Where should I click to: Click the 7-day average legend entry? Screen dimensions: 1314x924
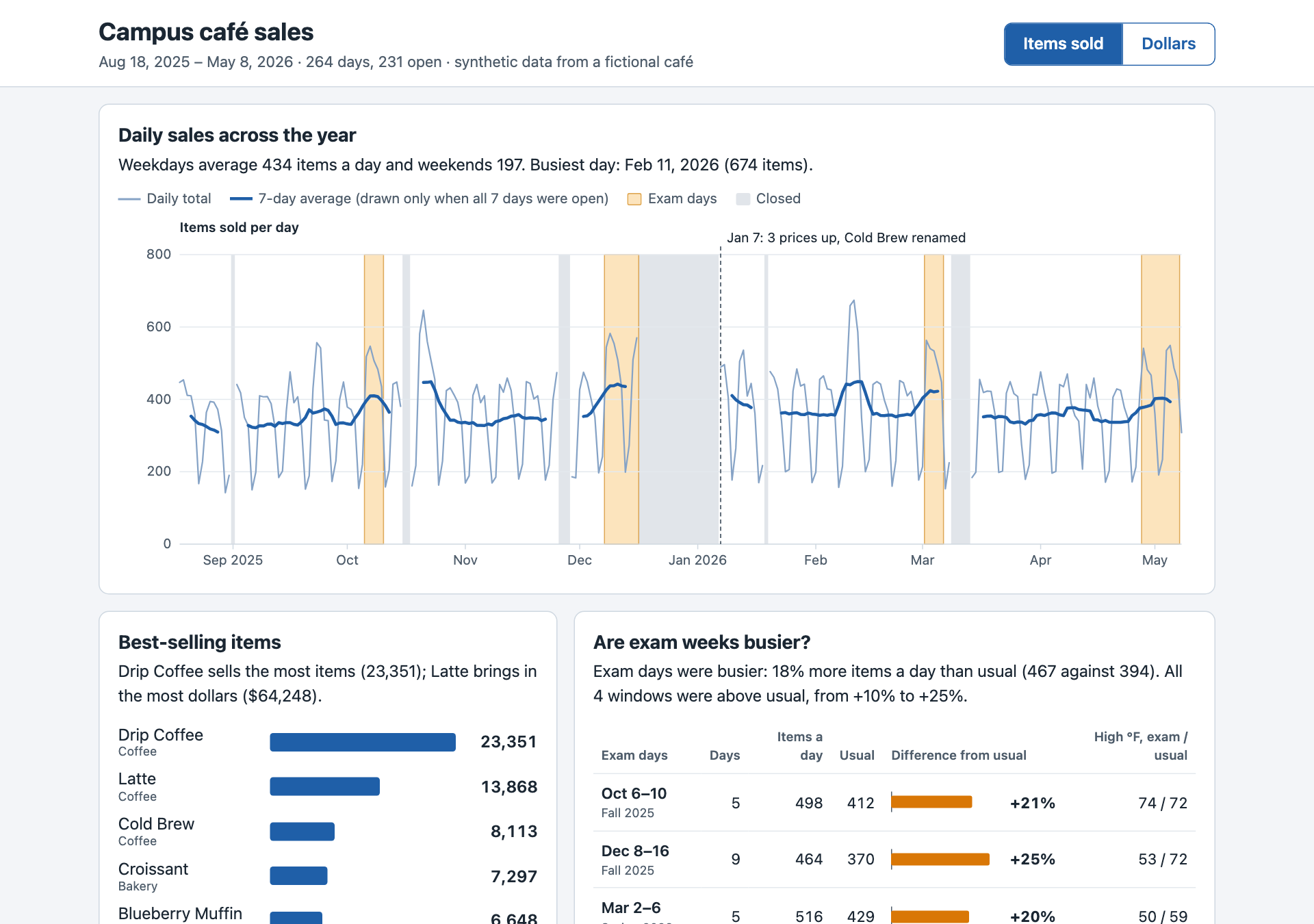tap(419, 198)
